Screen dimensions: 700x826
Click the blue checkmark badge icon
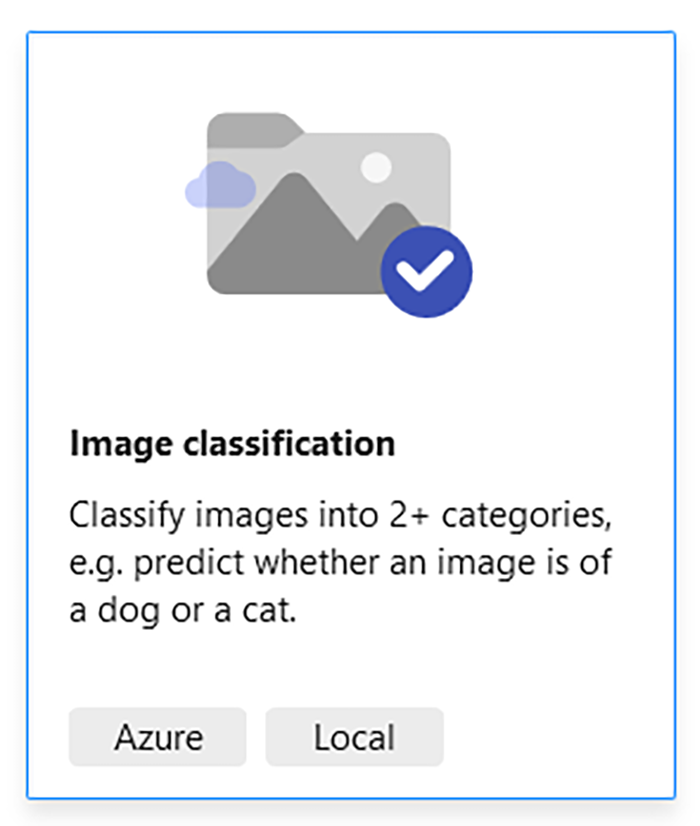coord(427,272)
